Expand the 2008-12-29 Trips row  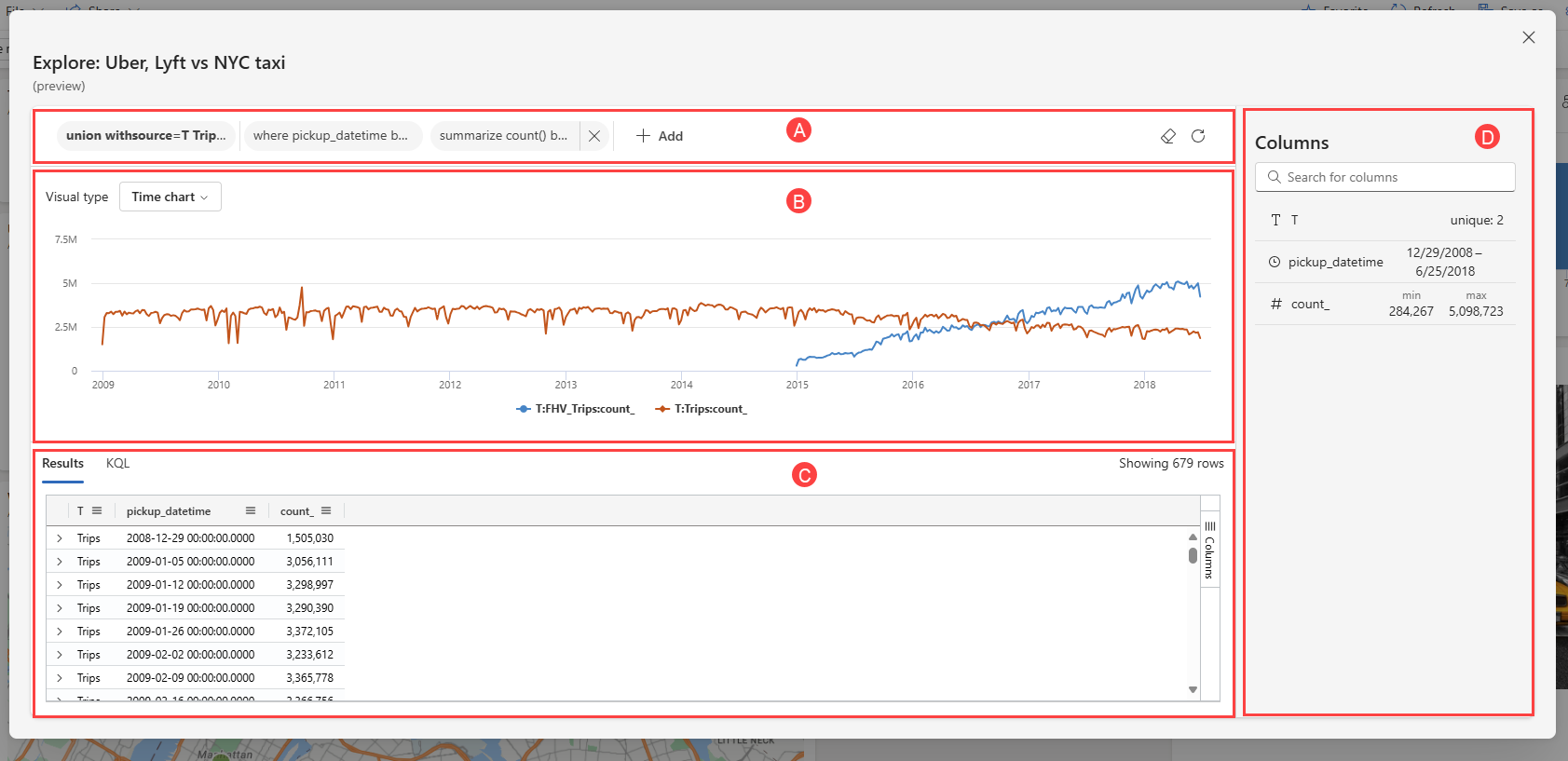pos(60,538)
